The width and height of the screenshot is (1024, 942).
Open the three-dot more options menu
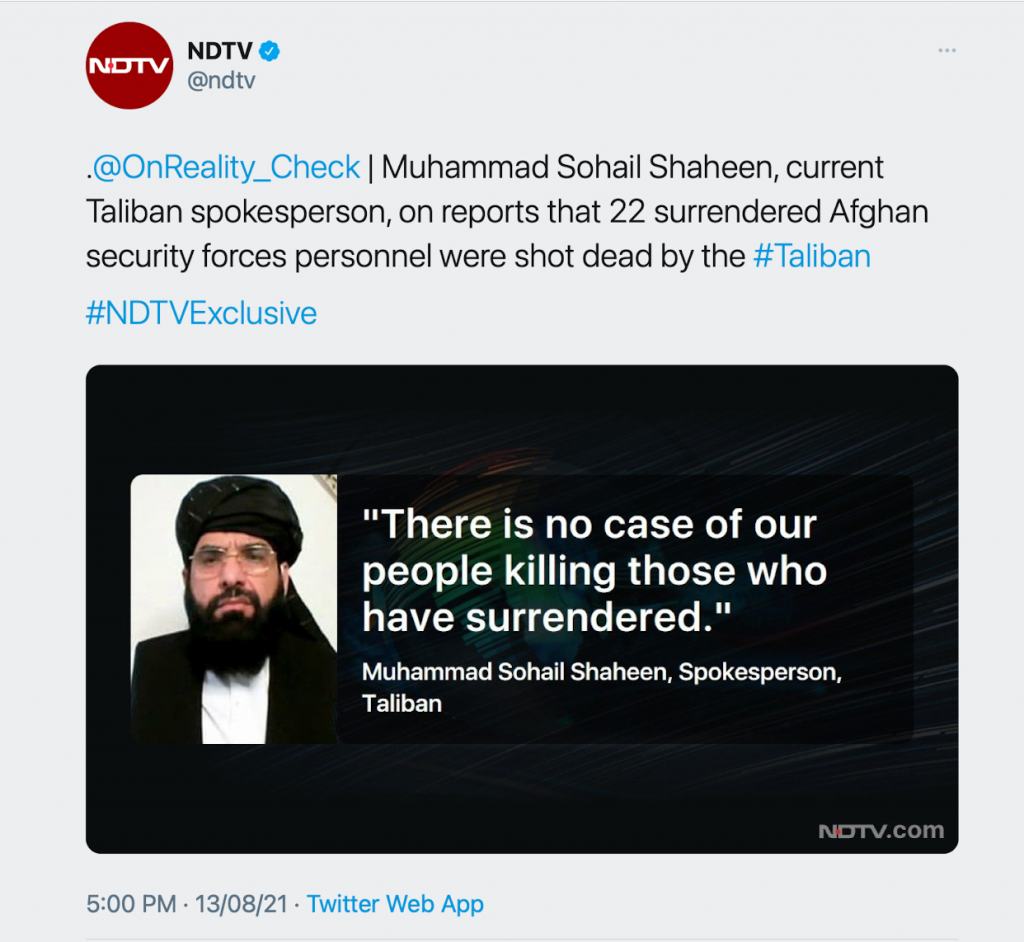tap(946, 51)
